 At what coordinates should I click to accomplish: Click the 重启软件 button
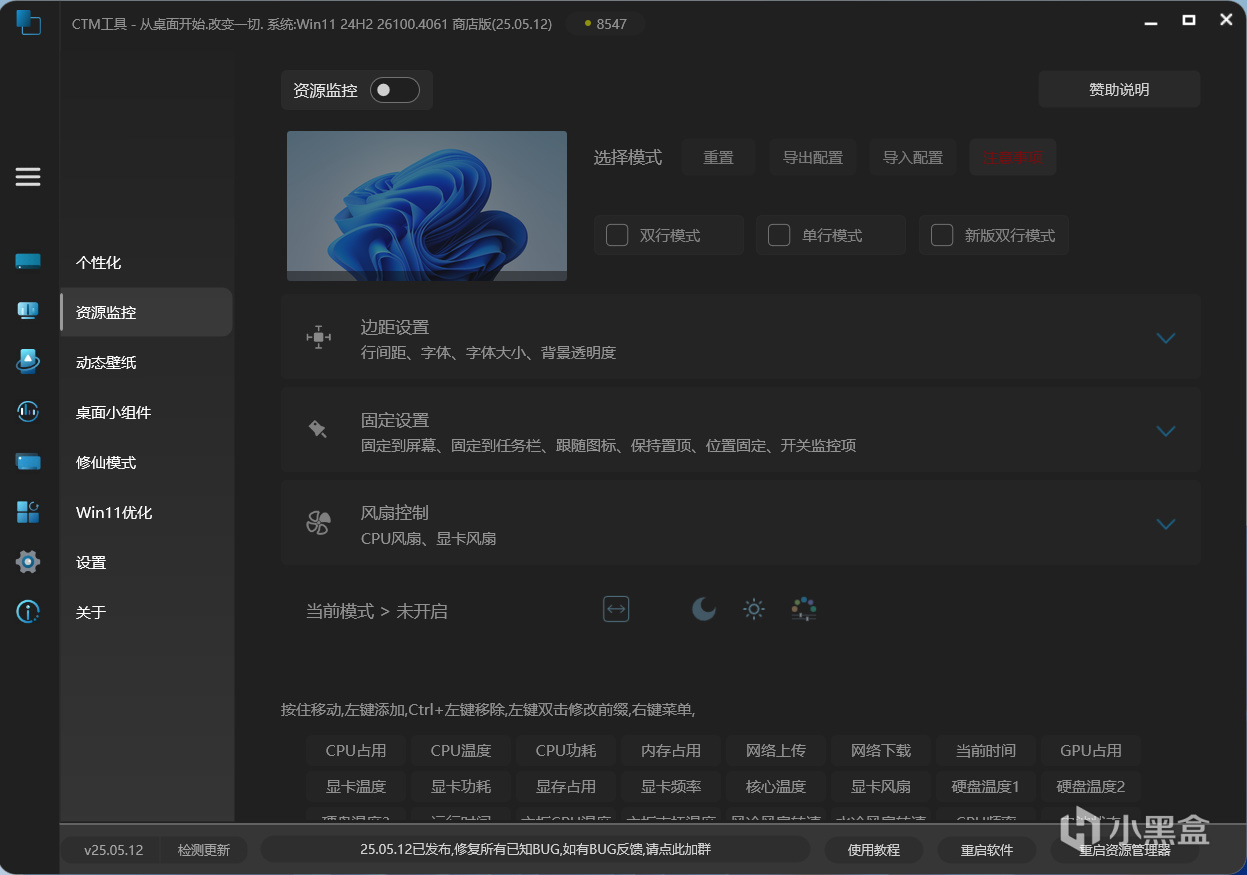987,850
